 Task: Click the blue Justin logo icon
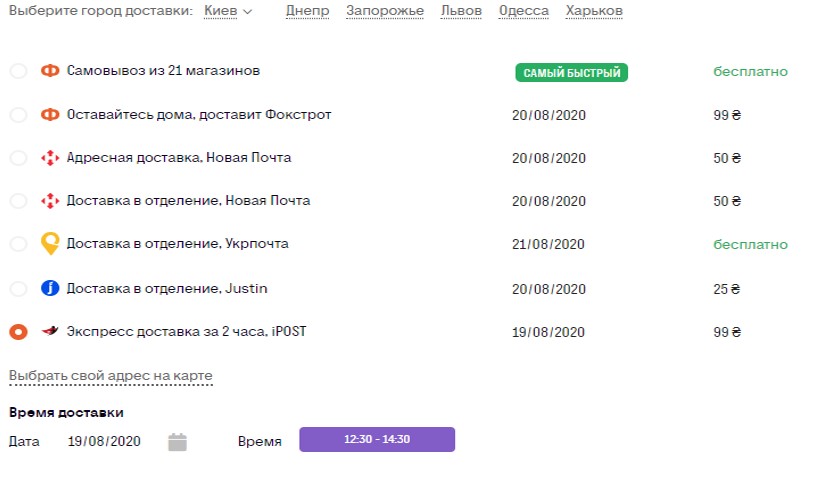[50, 289]
